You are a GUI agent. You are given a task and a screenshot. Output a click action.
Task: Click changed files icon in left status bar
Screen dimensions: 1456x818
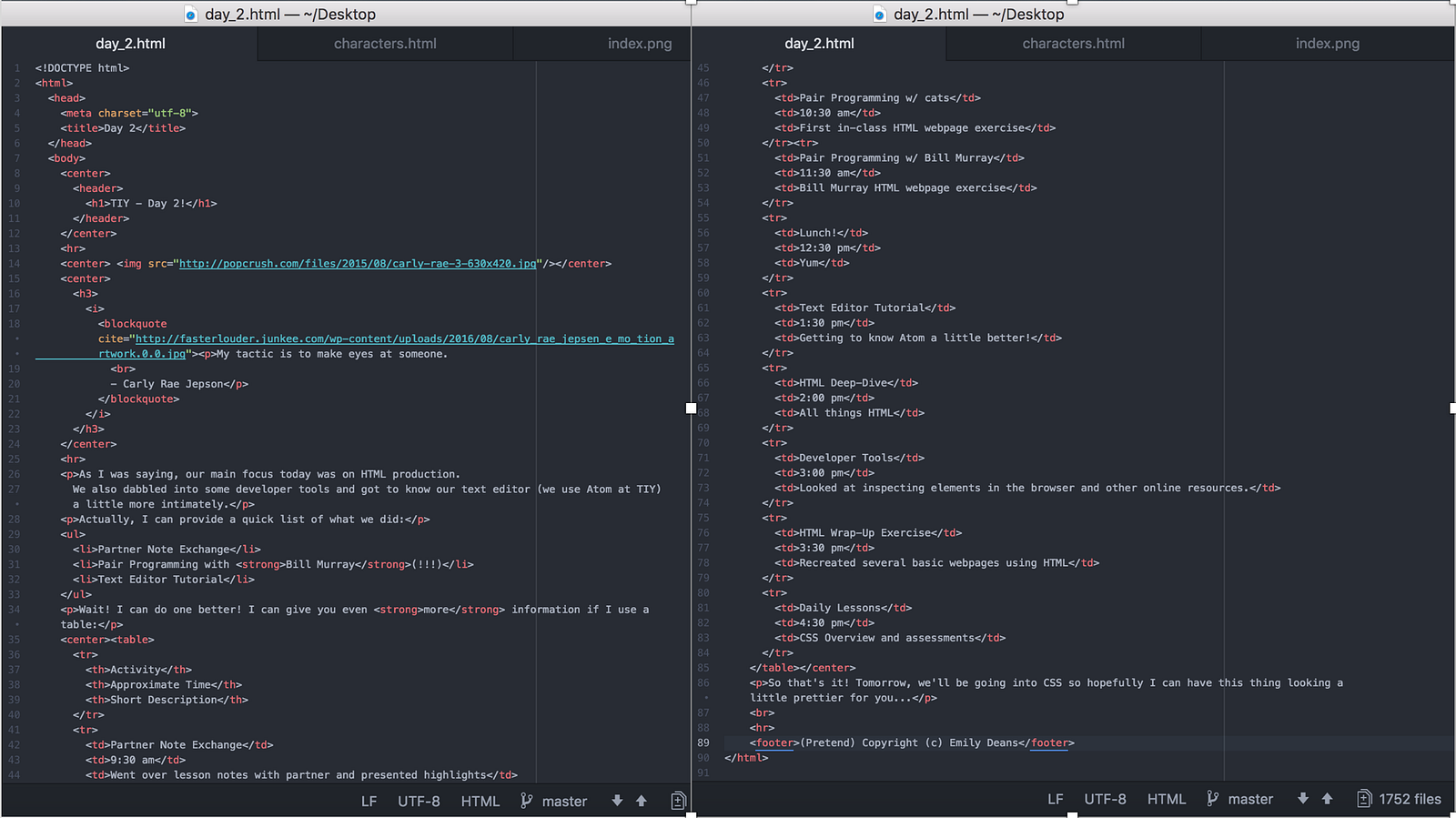(678, 801)
